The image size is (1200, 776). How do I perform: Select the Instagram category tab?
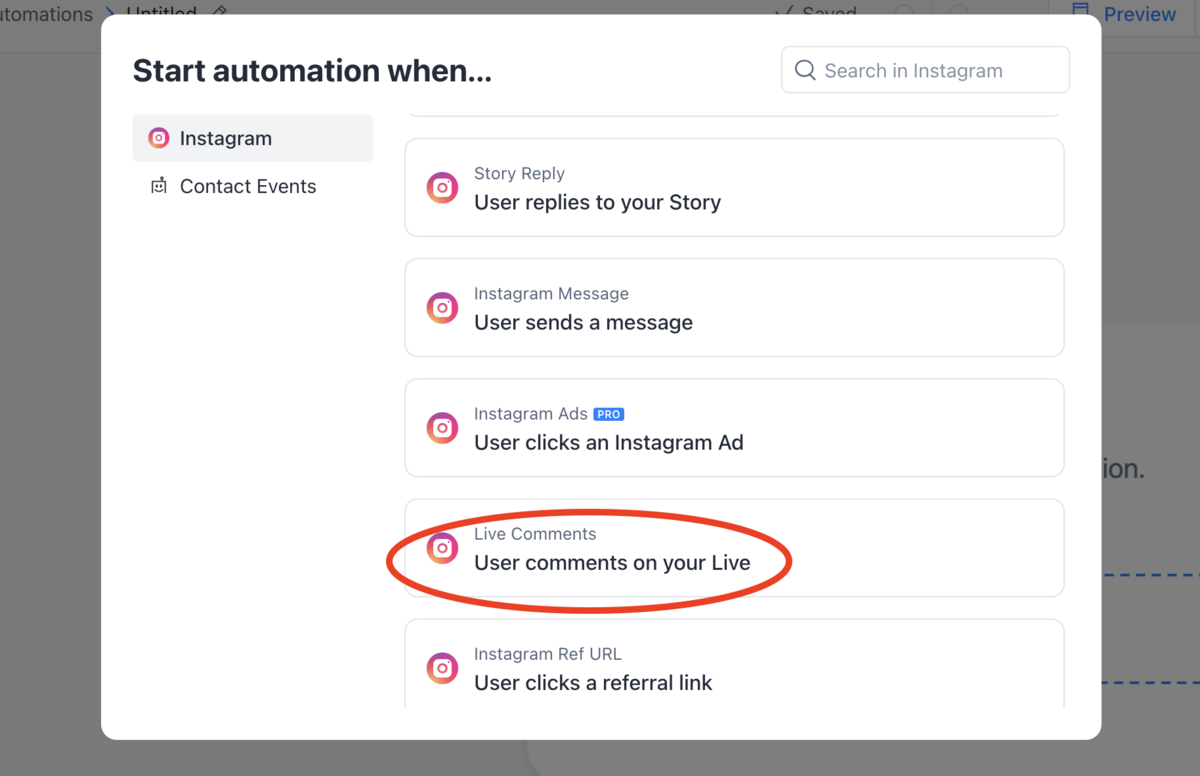252,138
